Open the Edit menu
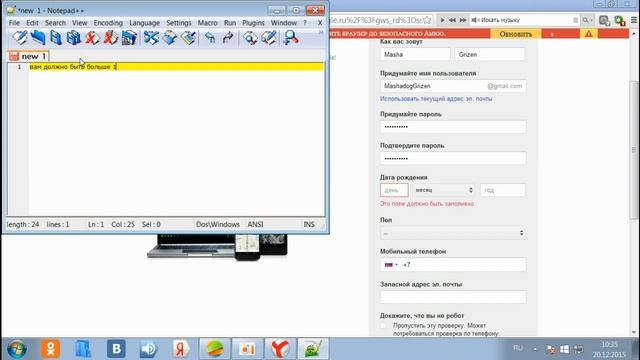640x360 pixels. pos(32,23)
